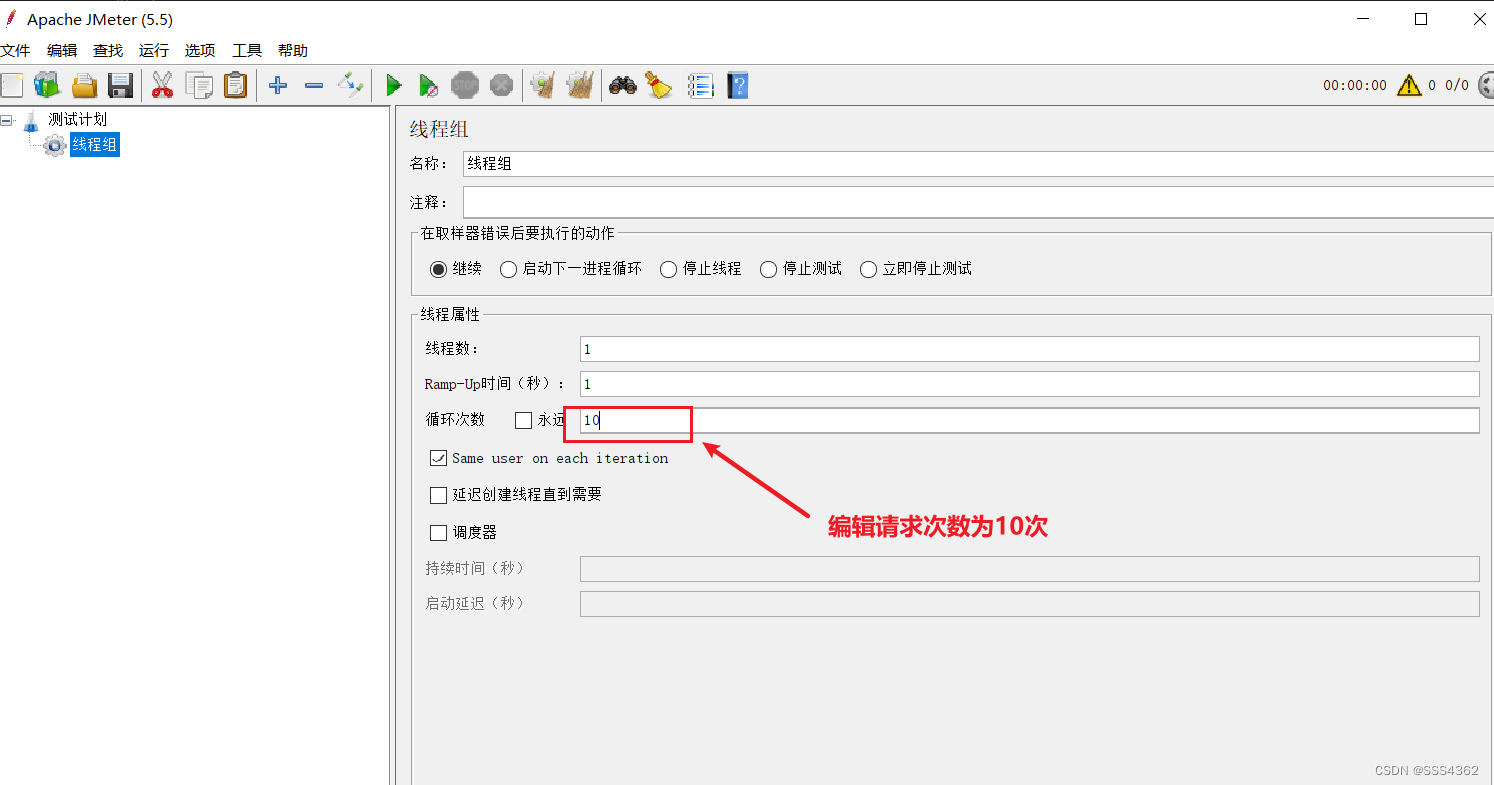Open the 运行 menu

click(x=154, y=51)
